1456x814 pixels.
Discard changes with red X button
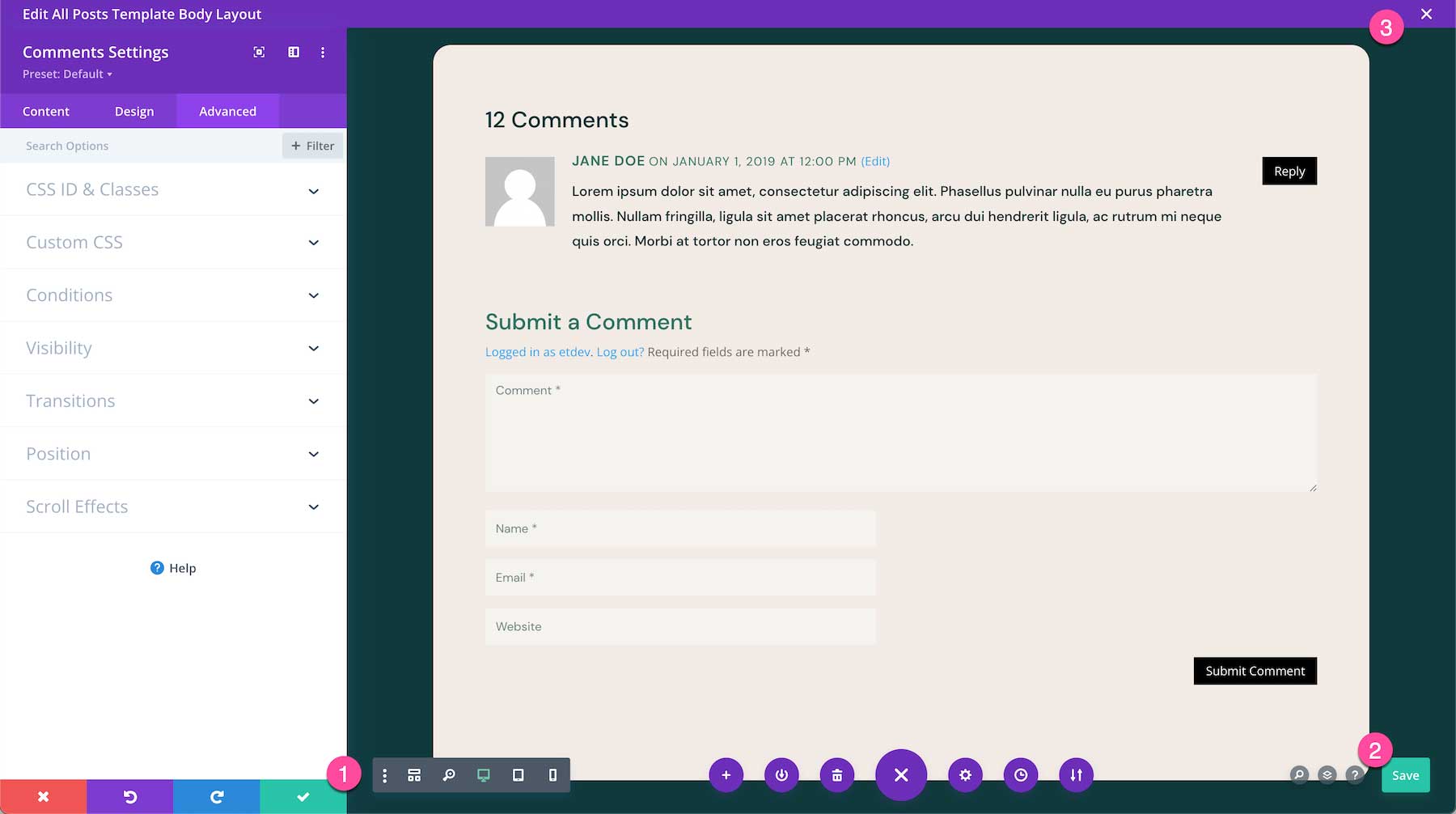tap(44, 797)
